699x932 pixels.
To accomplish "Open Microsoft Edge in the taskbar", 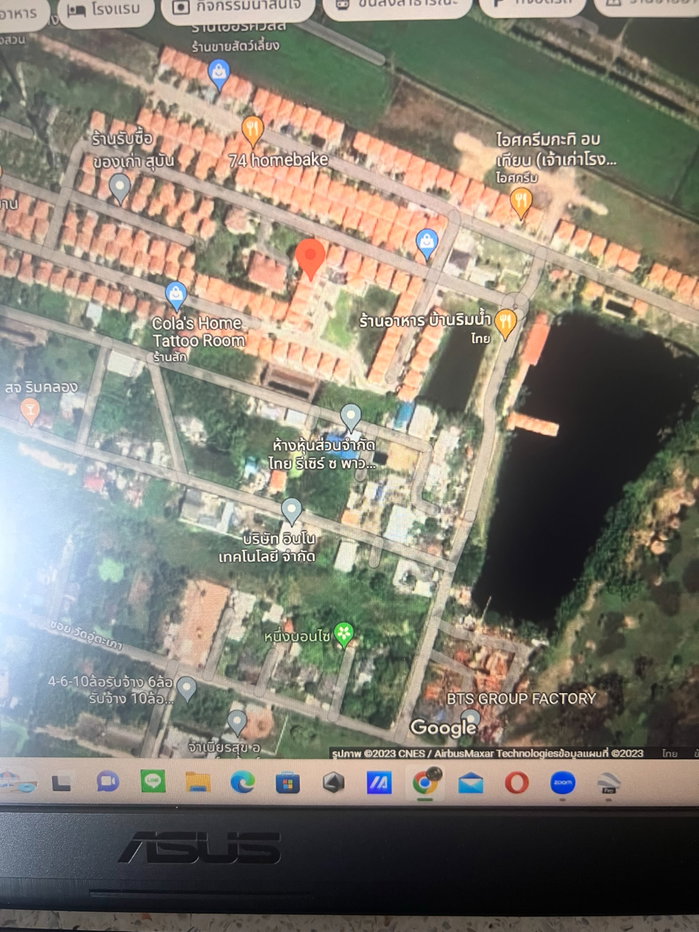I will (x=243, y=782).
